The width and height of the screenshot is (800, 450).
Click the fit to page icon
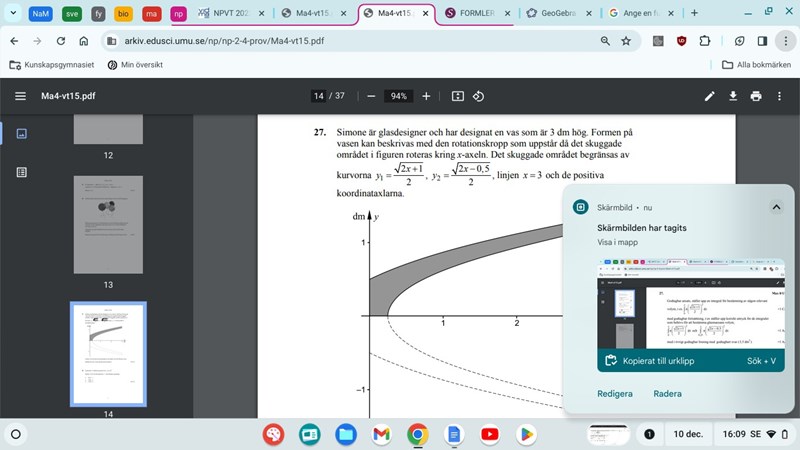coord(457,96)
